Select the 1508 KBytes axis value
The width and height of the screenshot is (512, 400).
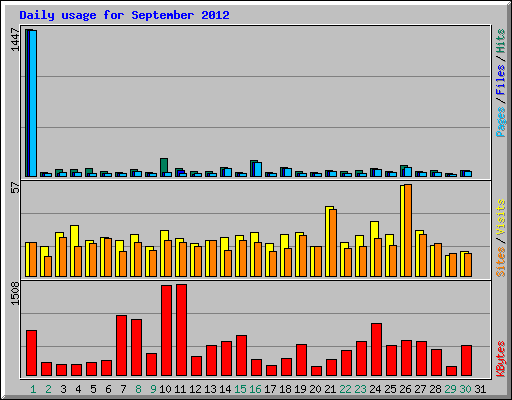15,293
